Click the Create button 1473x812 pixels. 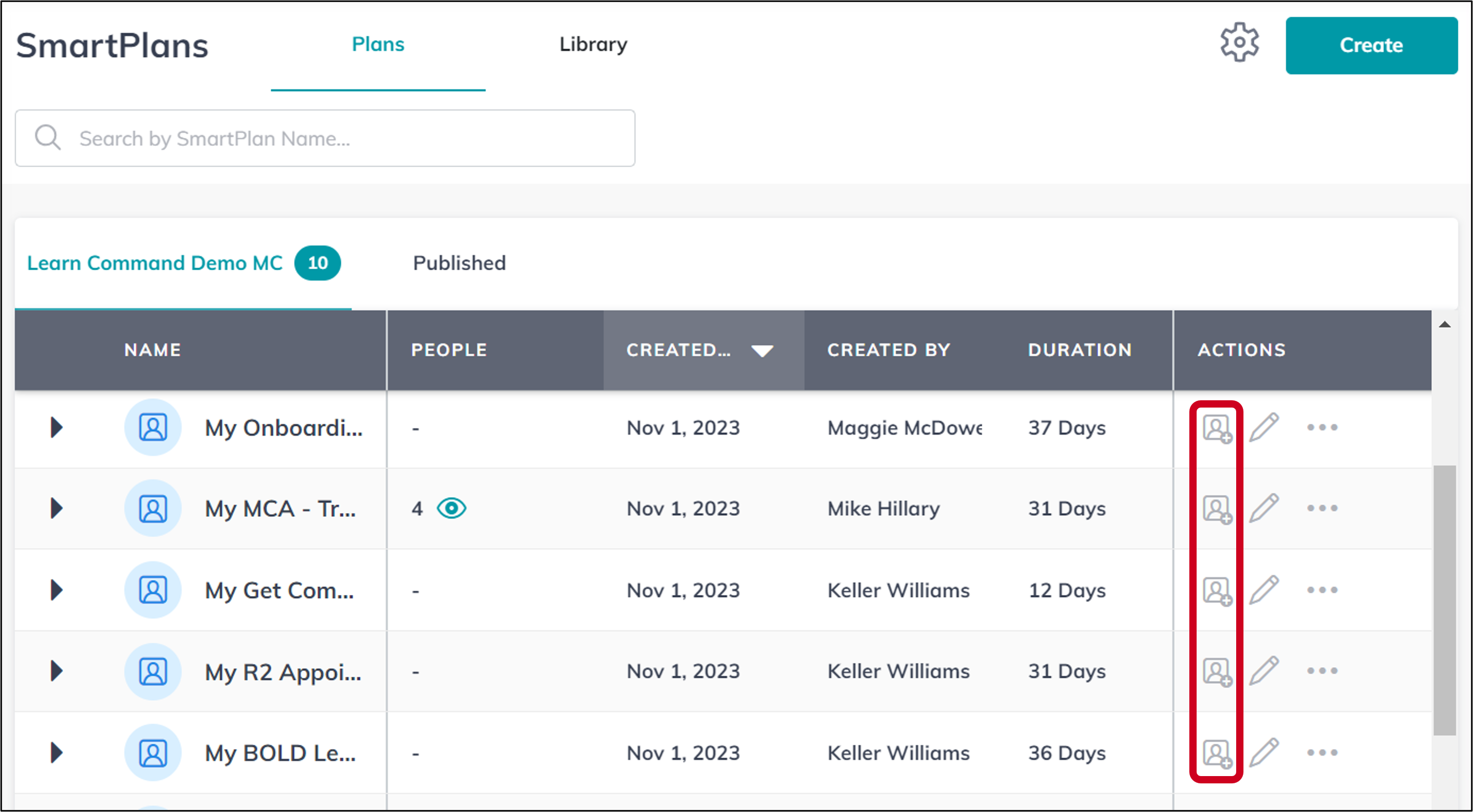pos(1371,45)
